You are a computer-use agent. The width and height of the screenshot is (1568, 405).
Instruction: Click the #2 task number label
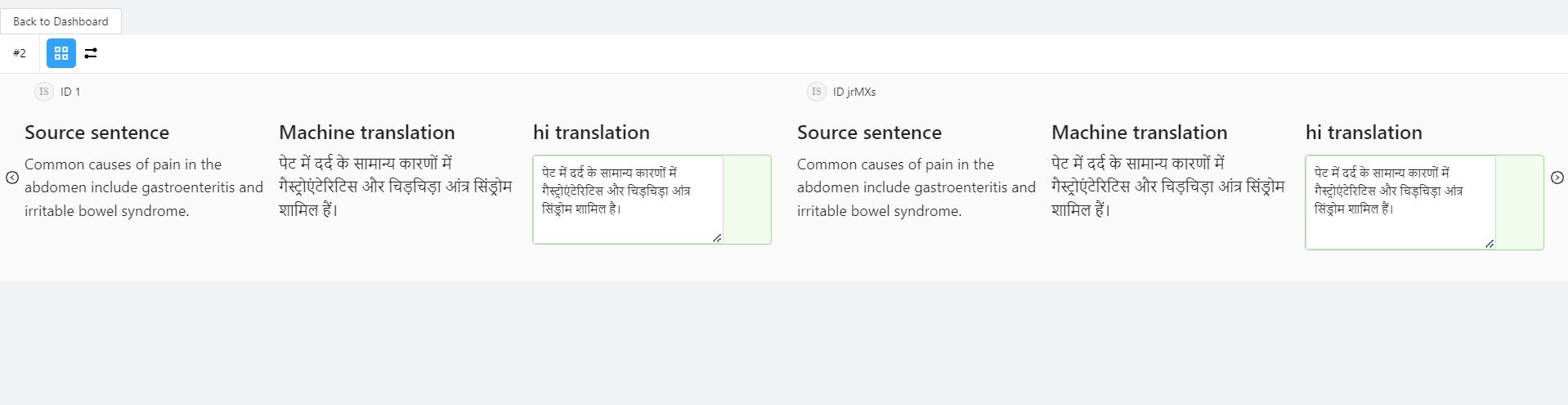[x=20, y=53]
